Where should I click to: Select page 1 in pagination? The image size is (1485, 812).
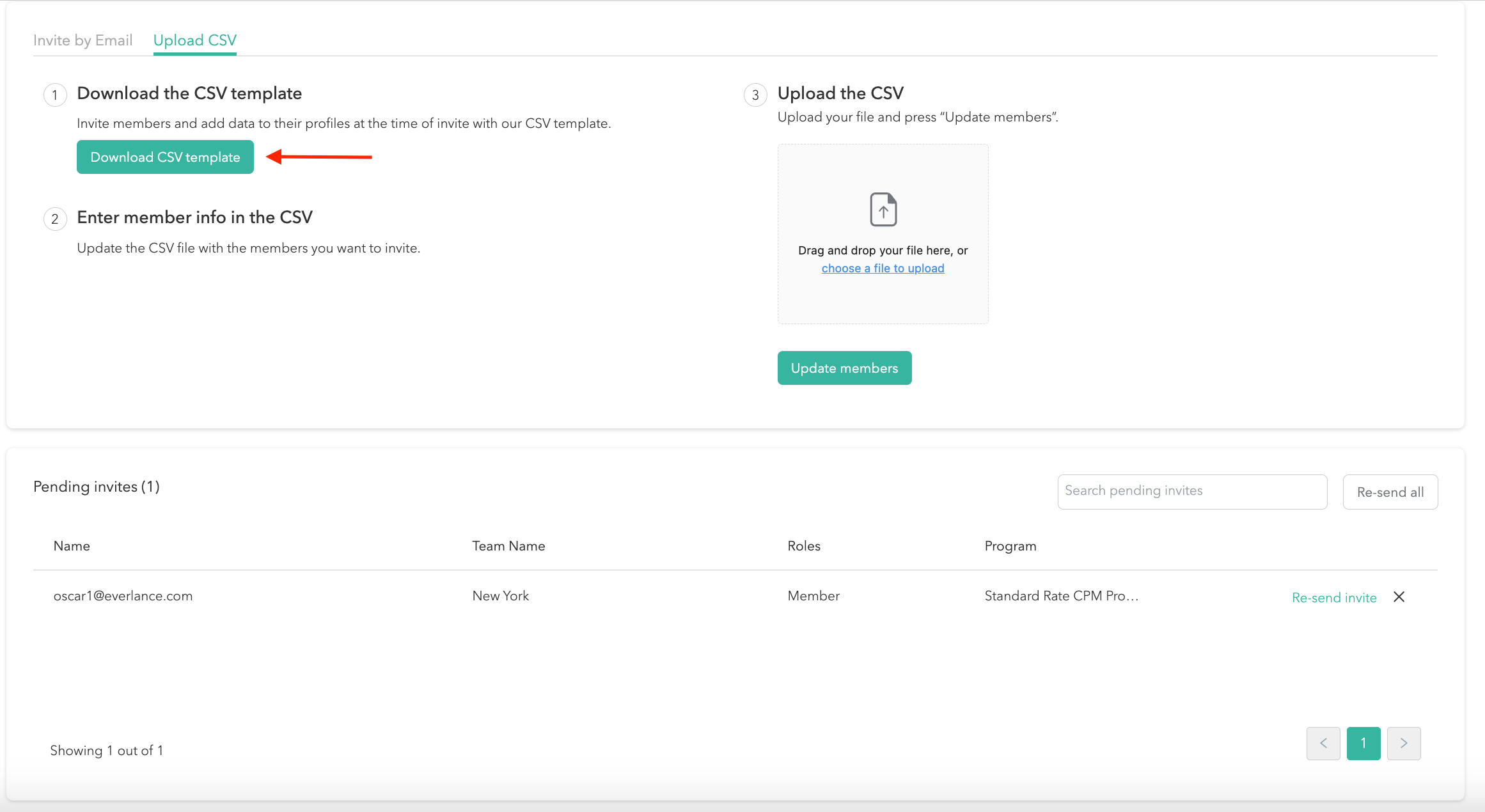[1363, 743]
